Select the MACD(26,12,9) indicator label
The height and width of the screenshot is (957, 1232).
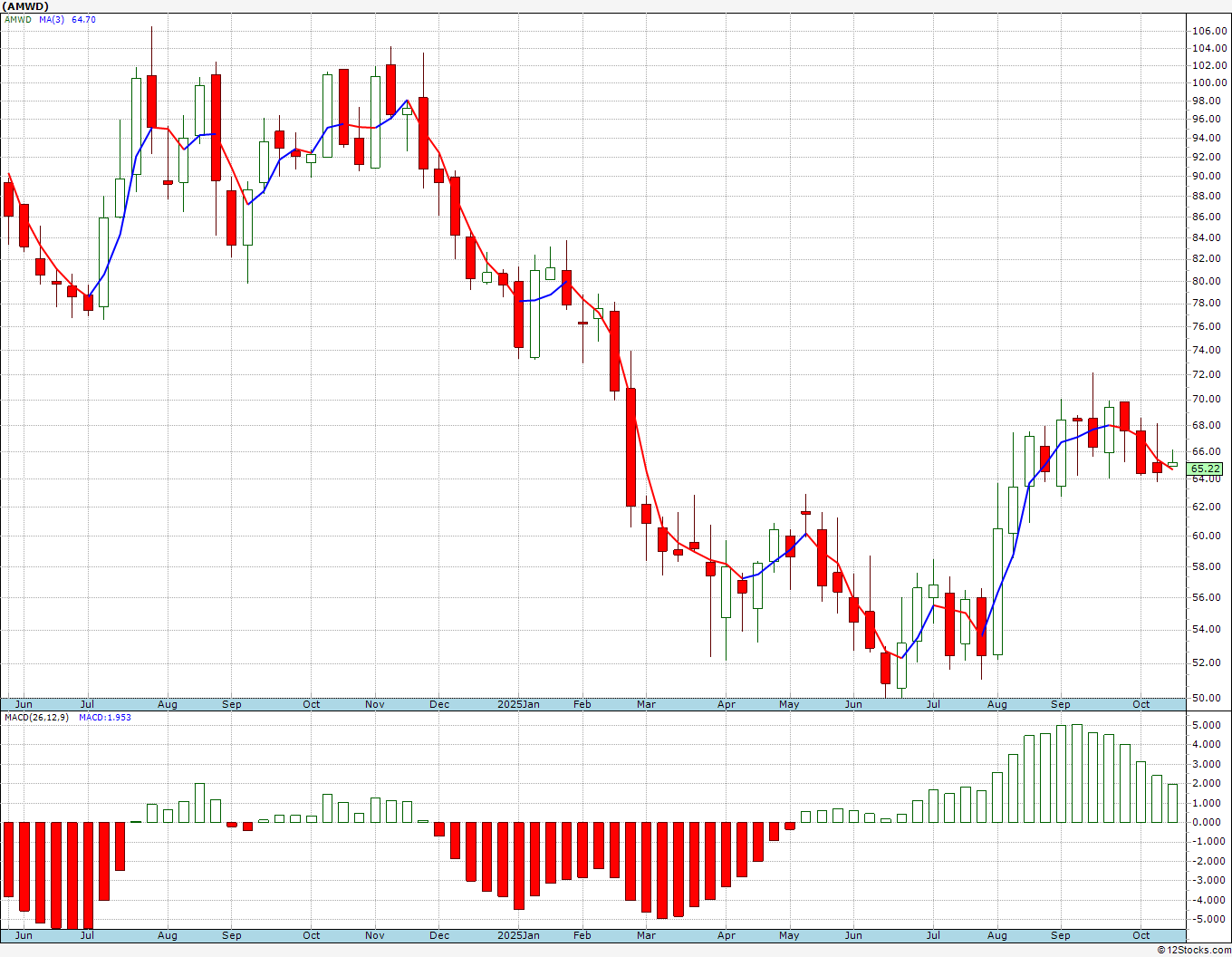pyautogui.click(x=37, y=718)
